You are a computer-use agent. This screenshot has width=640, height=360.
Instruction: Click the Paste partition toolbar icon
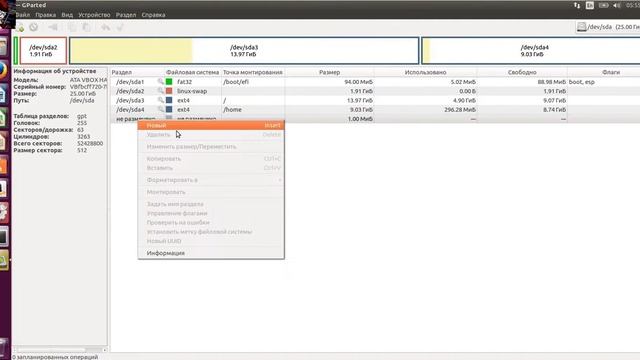(x=86, y=27)
